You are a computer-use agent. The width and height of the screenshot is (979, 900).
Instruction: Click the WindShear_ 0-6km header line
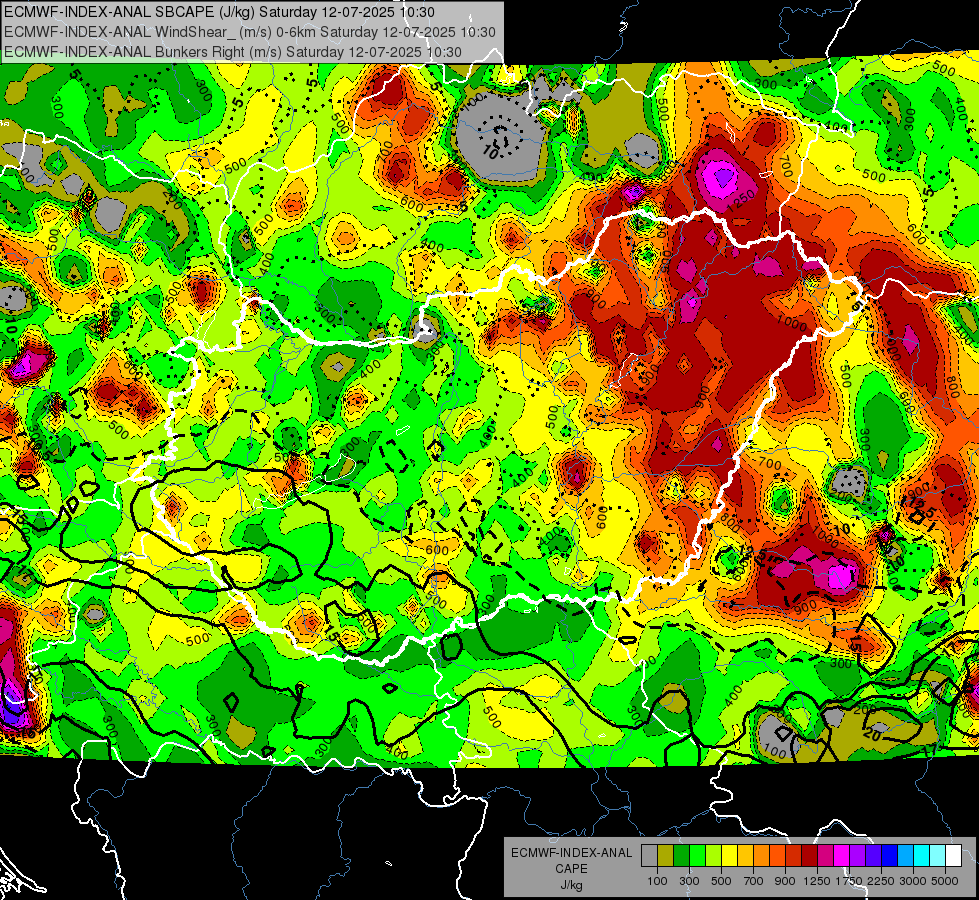(x=250, y=32)
